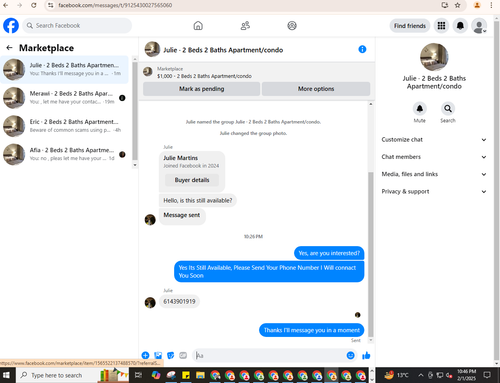Attach a photo using image icon
Viewport: 500px width, 383px height.
[158, 355]
